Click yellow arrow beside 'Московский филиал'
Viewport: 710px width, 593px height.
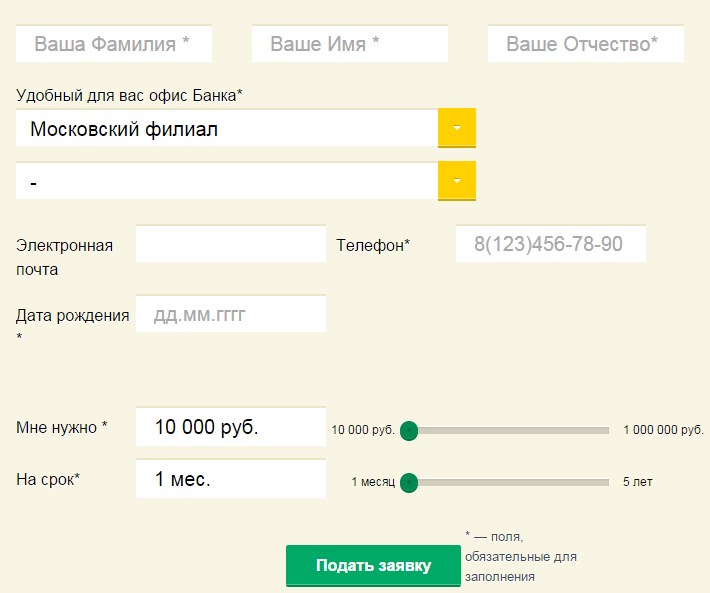[x=457, y=129]
